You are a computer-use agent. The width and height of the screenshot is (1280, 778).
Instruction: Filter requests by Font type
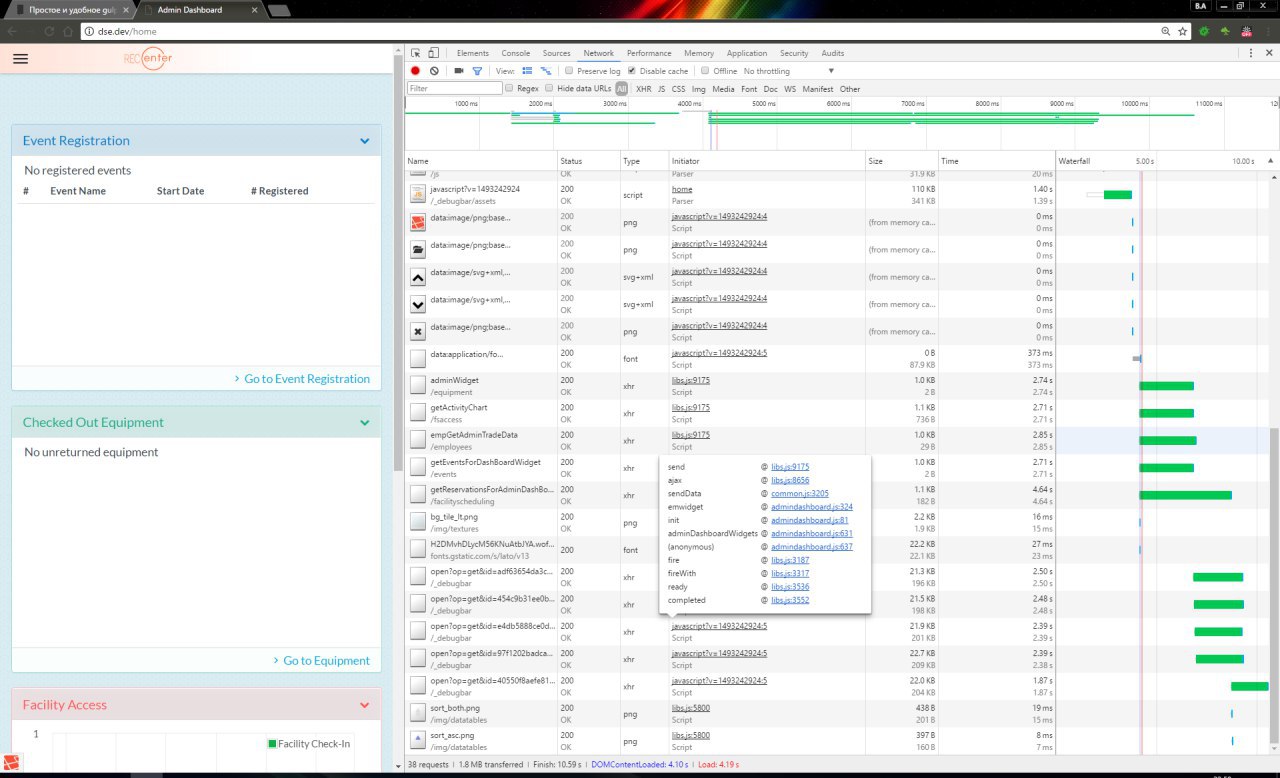tap(749, 89)
